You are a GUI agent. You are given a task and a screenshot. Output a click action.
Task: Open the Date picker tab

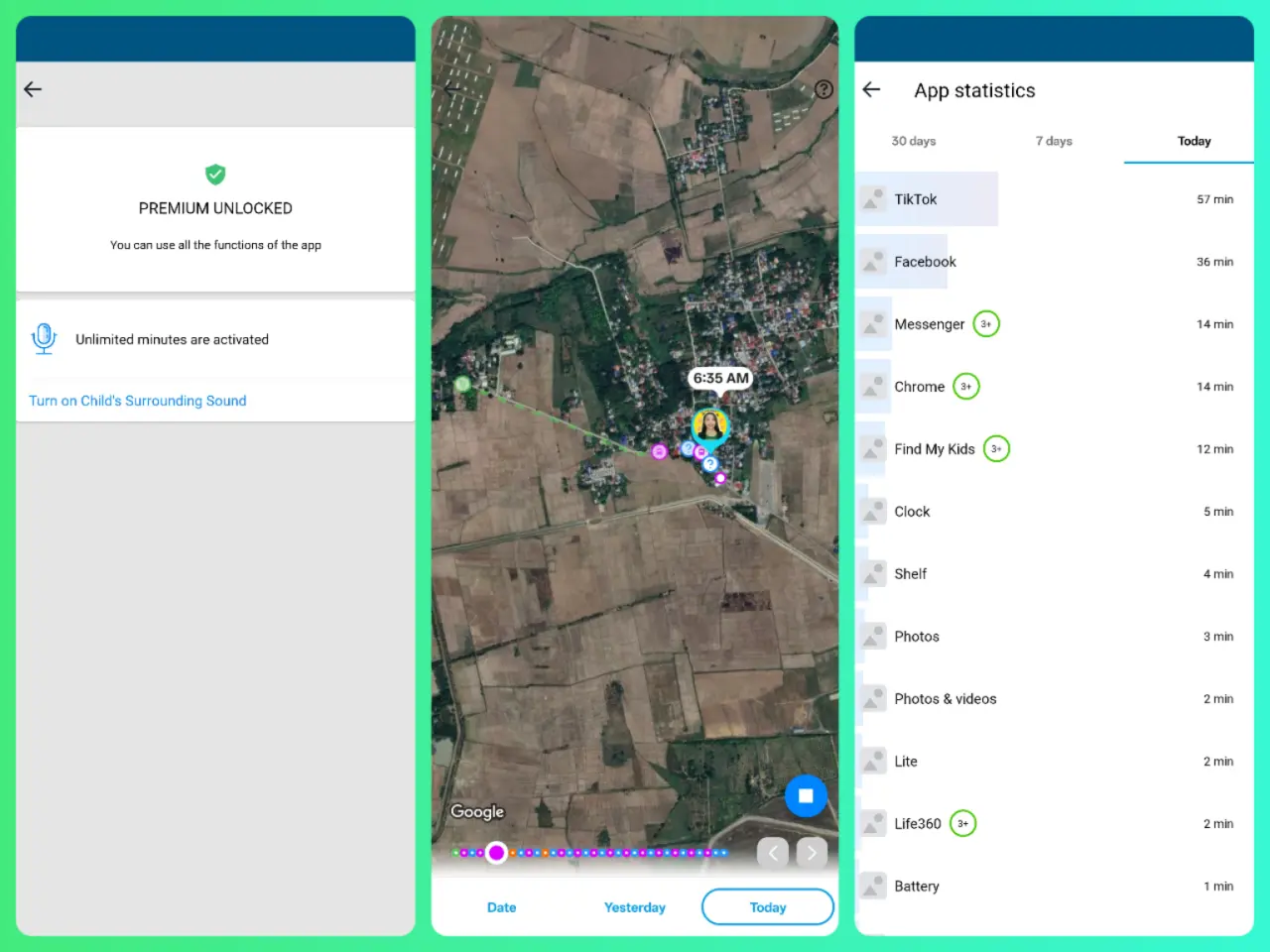pyautogui.click(x=502, y=907)
